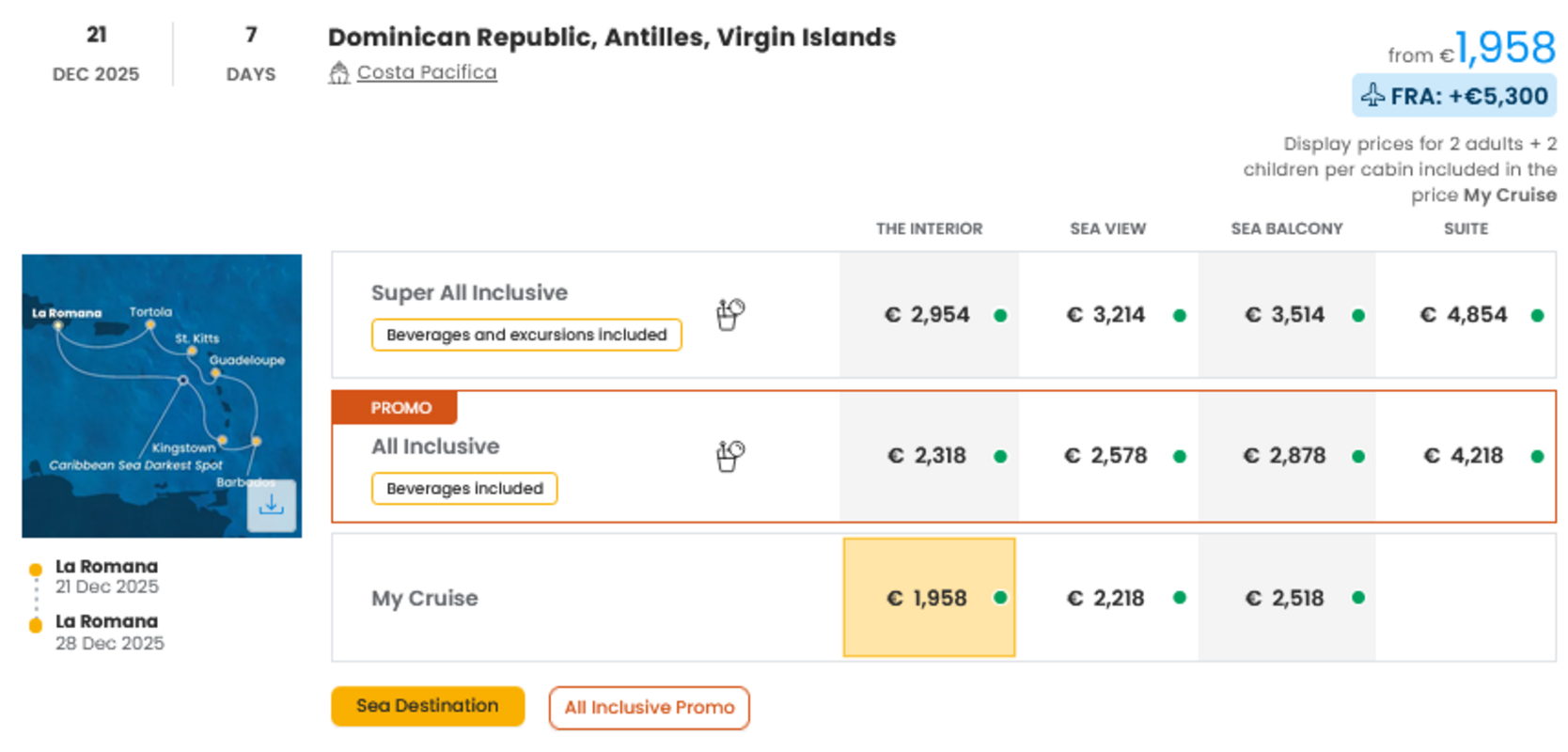Click the ship icon beside Costa Pacifica

tap(338, 72)
